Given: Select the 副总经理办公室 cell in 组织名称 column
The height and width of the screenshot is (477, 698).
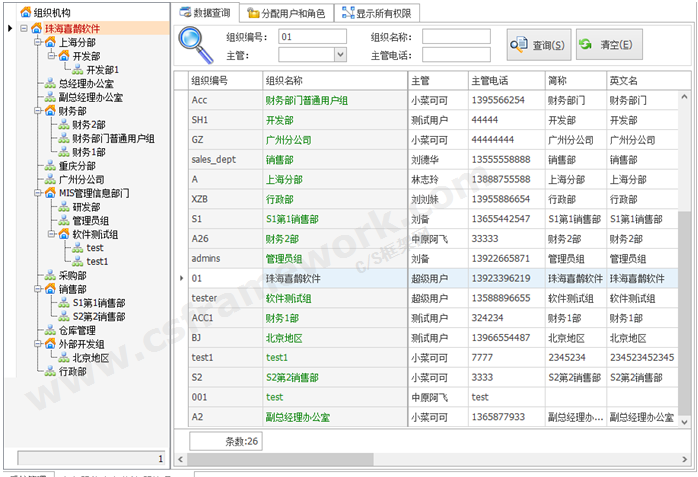Looking at the screenshot, I should [335, 417].
